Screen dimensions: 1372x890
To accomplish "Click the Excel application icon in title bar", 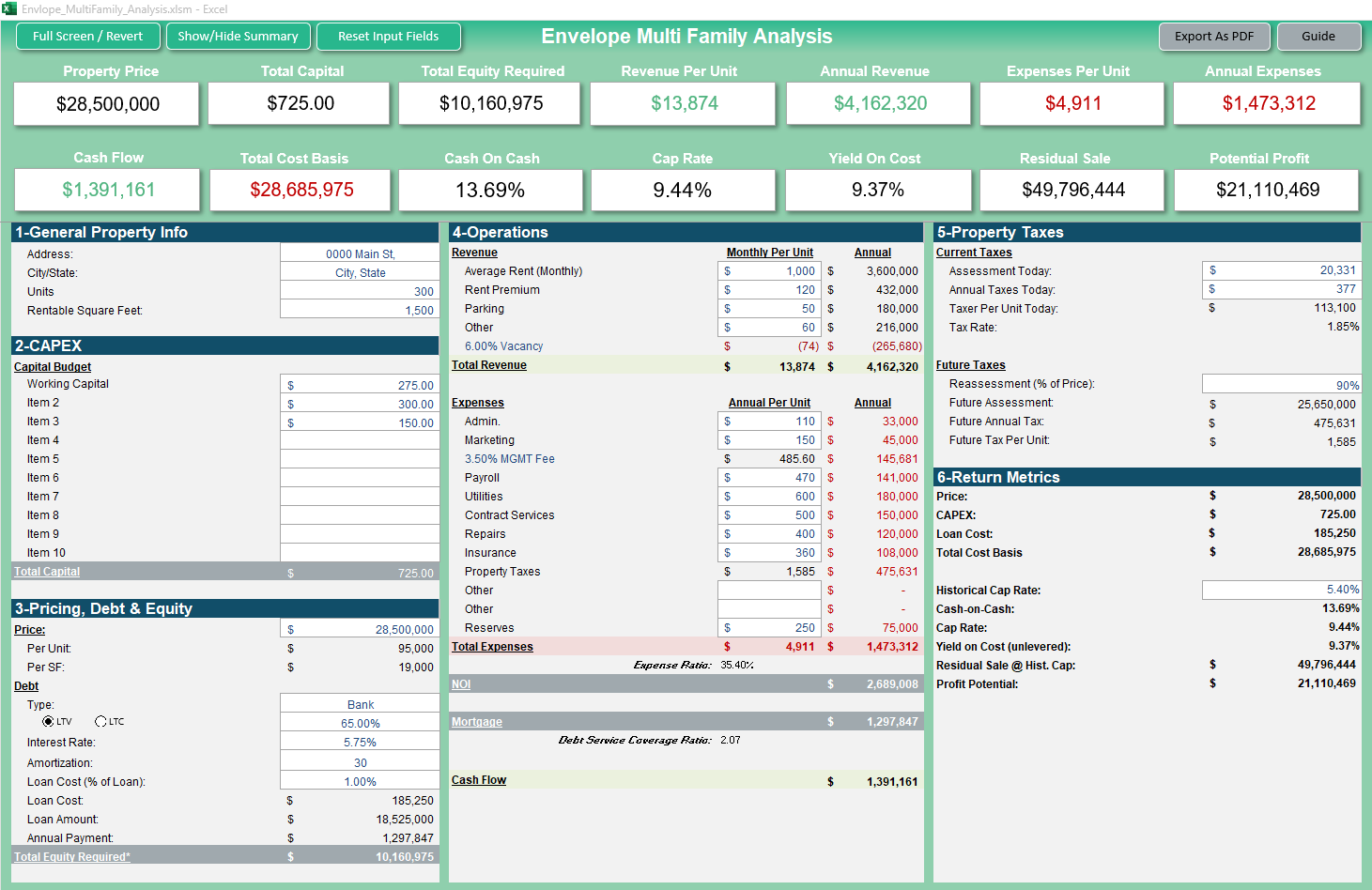I will 9,9.
